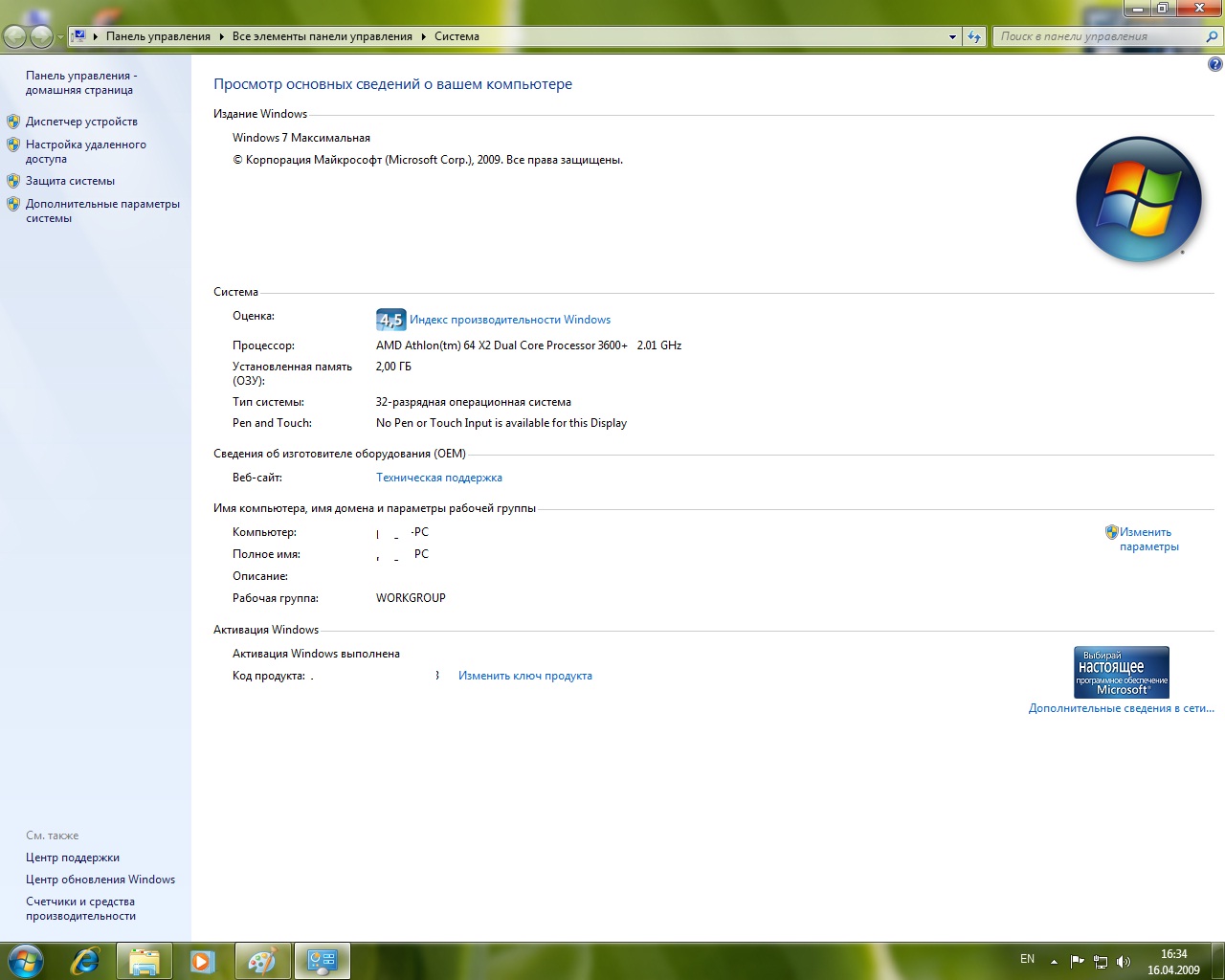Expand arrow after Все элементы панели управления

click(x=423, y=36)
